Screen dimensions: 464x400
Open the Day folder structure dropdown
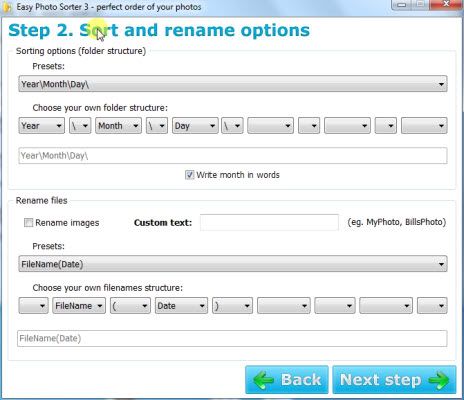coord(195,126)
